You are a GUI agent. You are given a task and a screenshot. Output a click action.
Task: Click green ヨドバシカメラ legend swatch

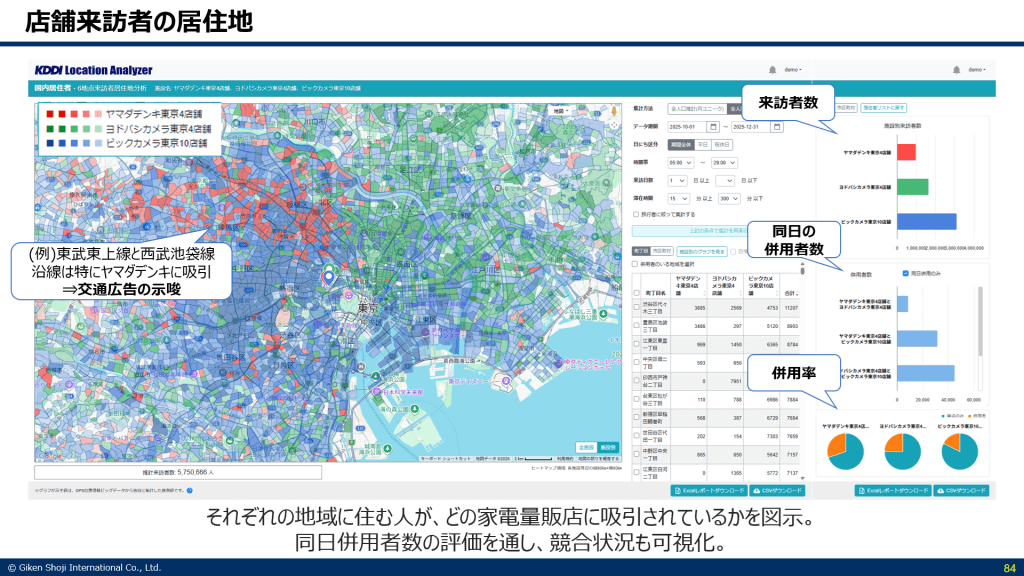50,129
